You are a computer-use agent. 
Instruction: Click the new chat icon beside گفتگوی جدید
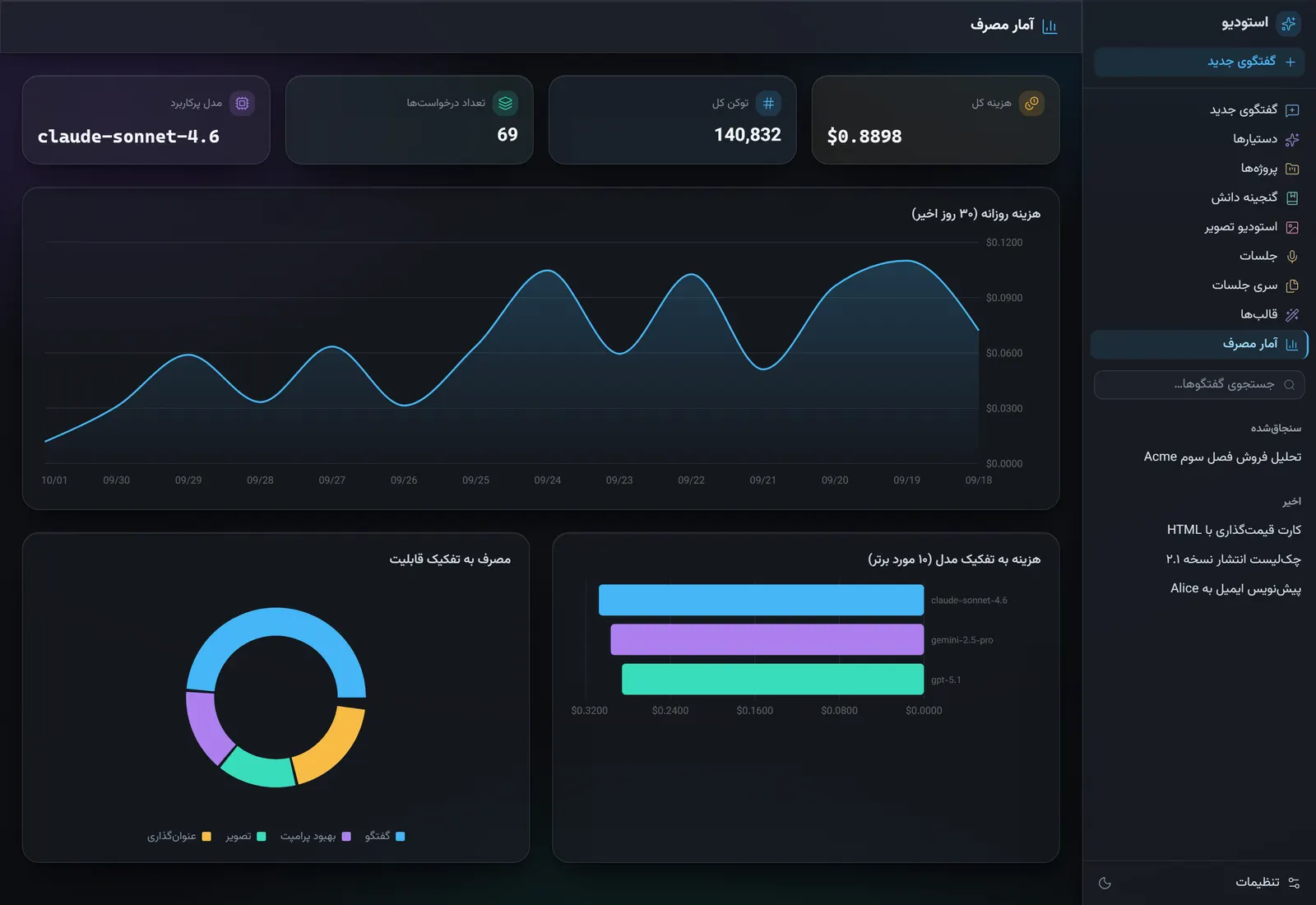[x=1292, y=110]
